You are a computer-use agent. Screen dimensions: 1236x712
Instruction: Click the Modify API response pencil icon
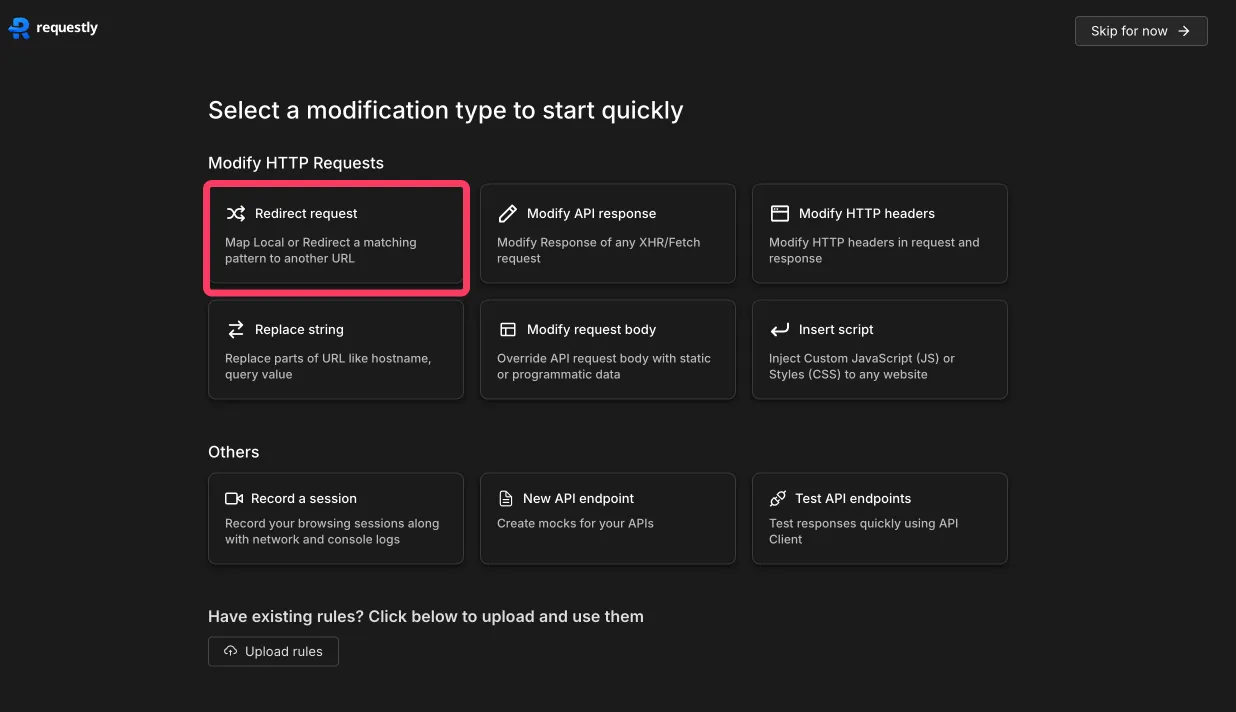[x=508, y=213]
